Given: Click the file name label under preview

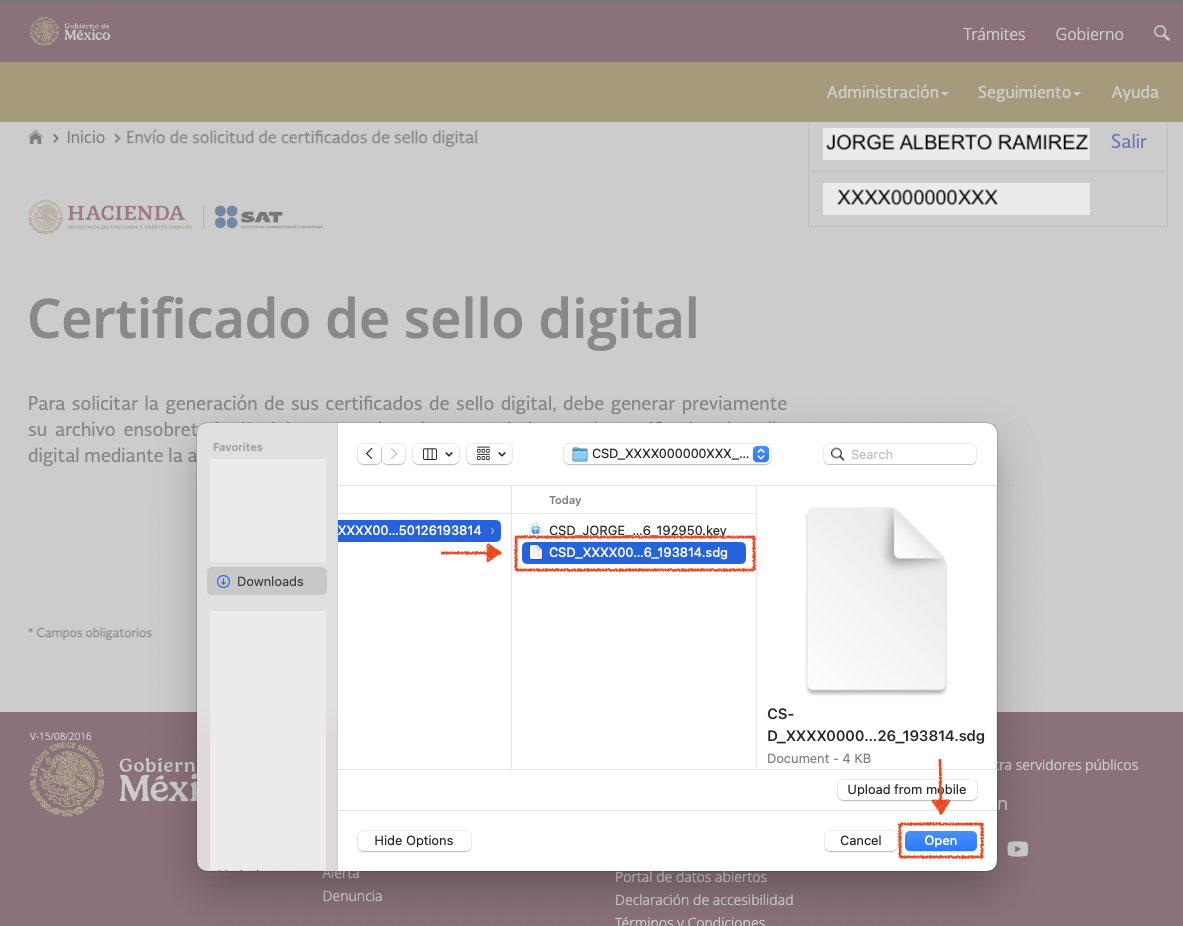Looking at the screenshot, I should [875, 724].
